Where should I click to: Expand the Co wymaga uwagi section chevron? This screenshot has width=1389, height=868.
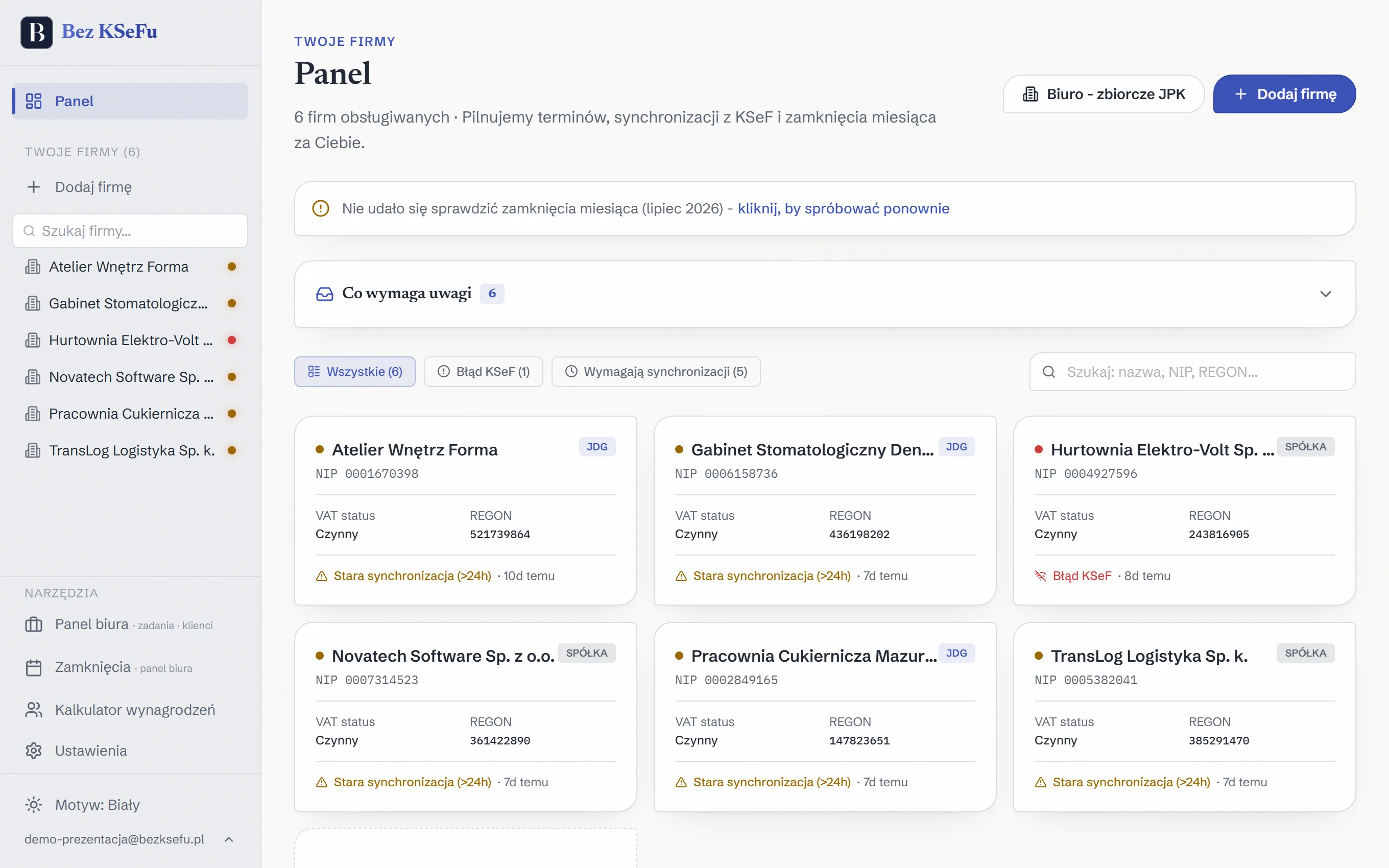[x=1325, y=294]
